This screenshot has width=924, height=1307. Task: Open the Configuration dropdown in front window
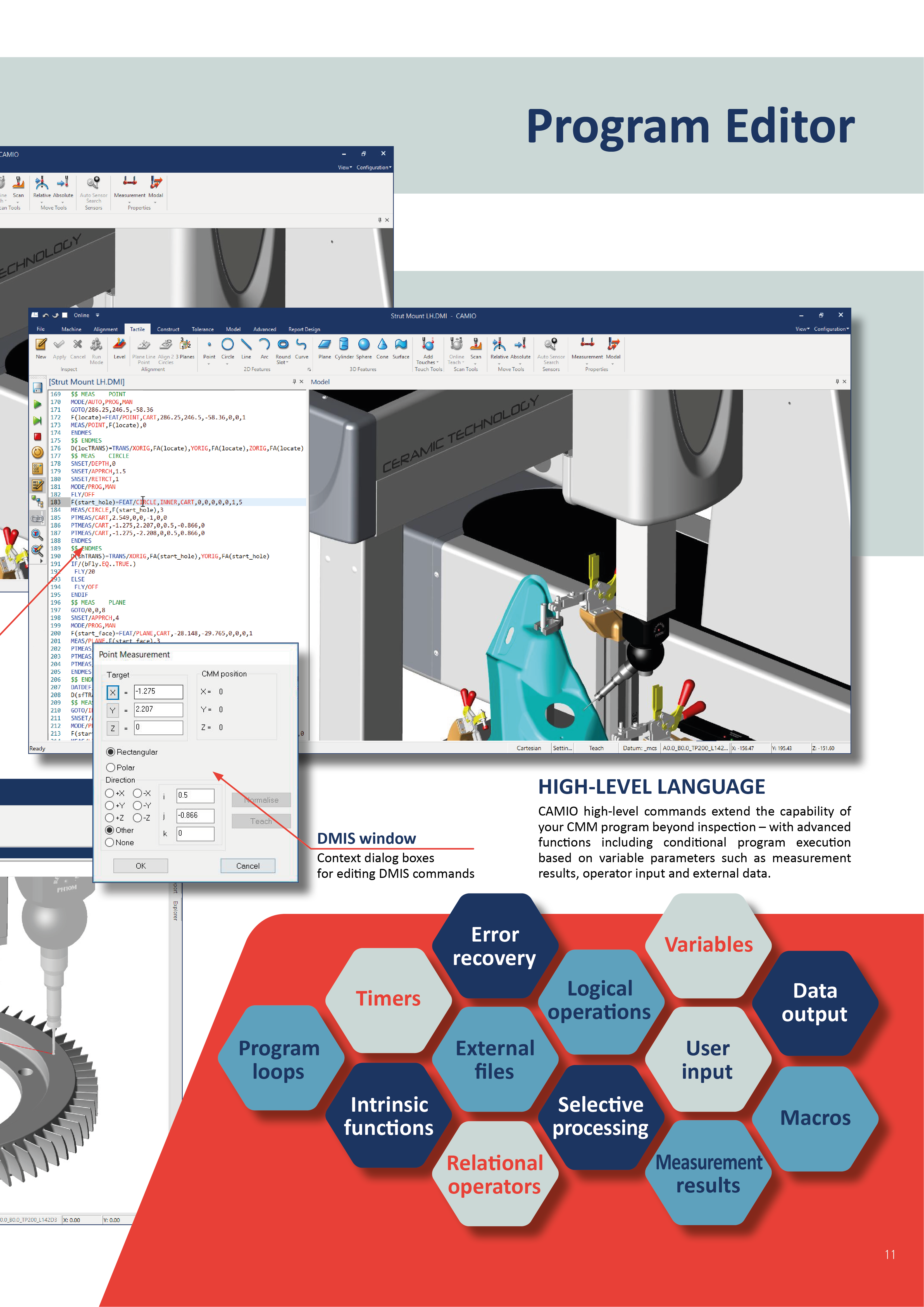coord(831,329)
